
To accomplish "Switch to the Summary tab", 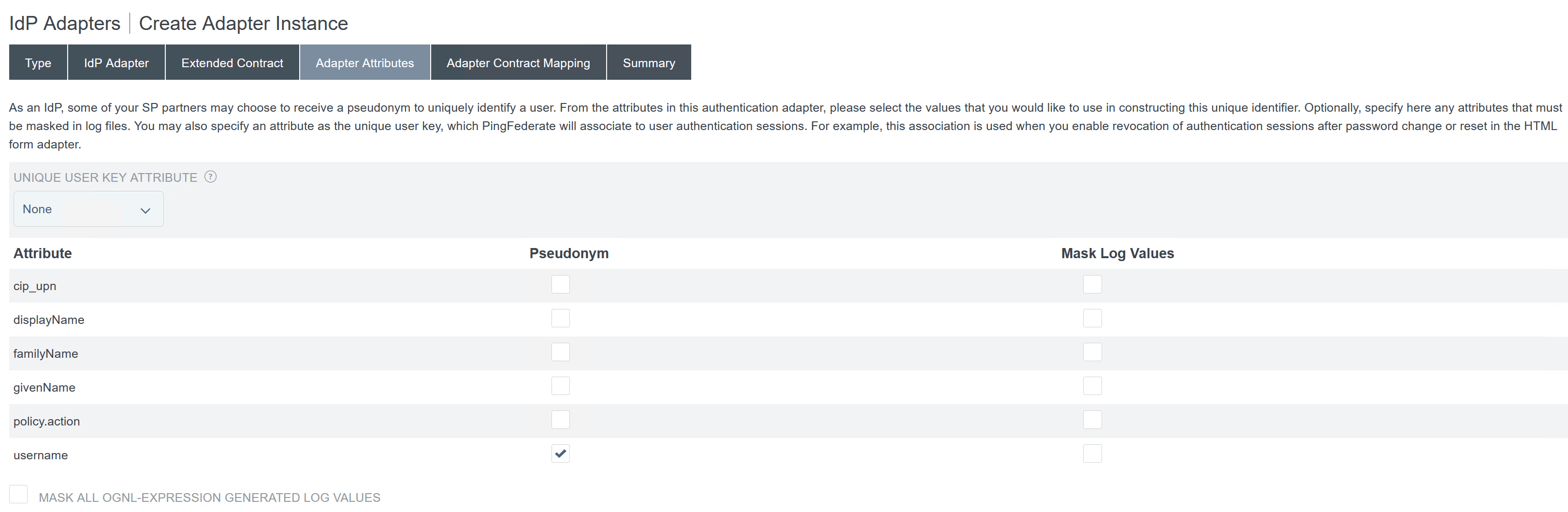I will (x=648, y=62).
